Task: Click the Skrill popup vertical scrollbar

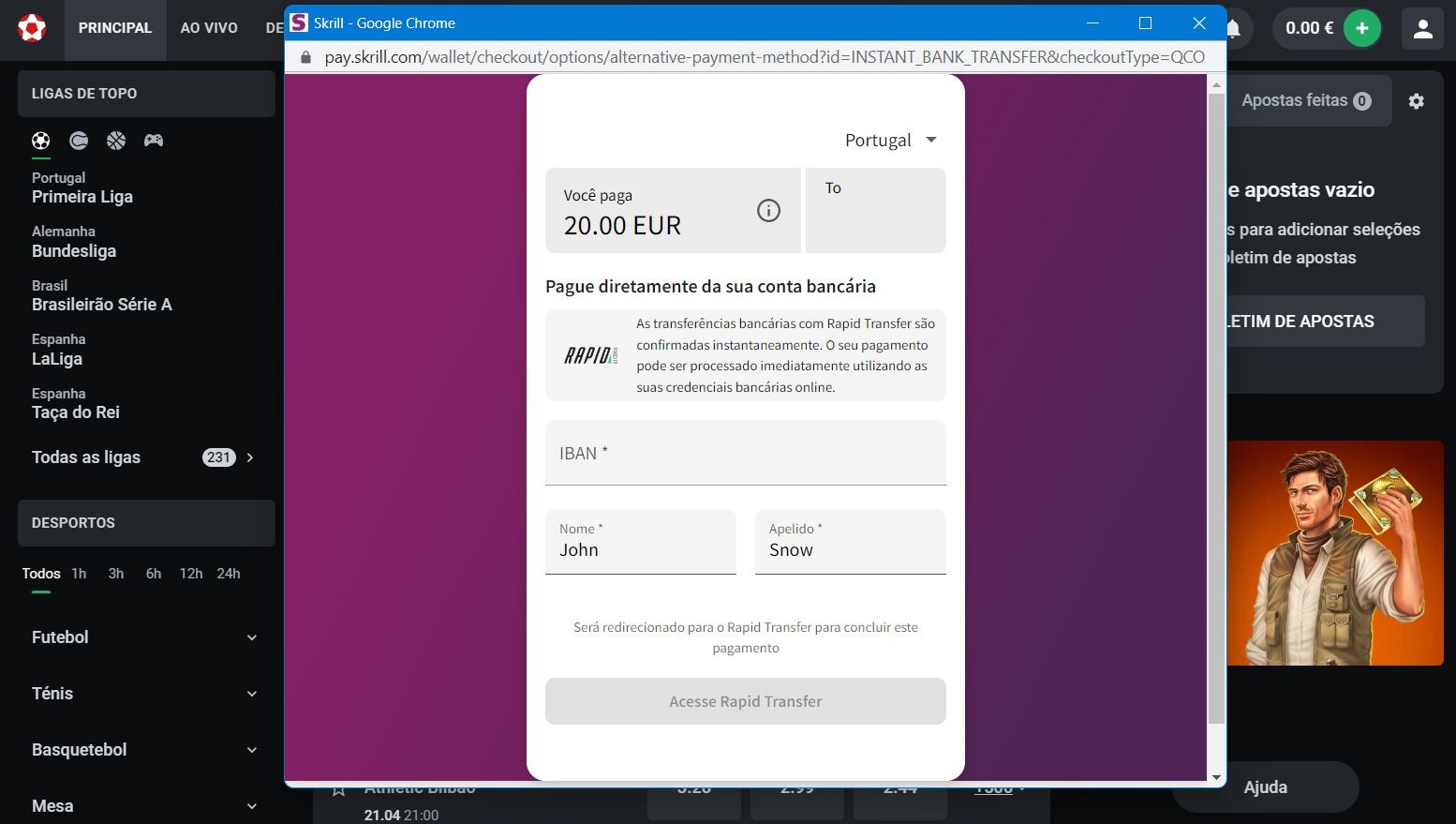Action: (1216, 412)
